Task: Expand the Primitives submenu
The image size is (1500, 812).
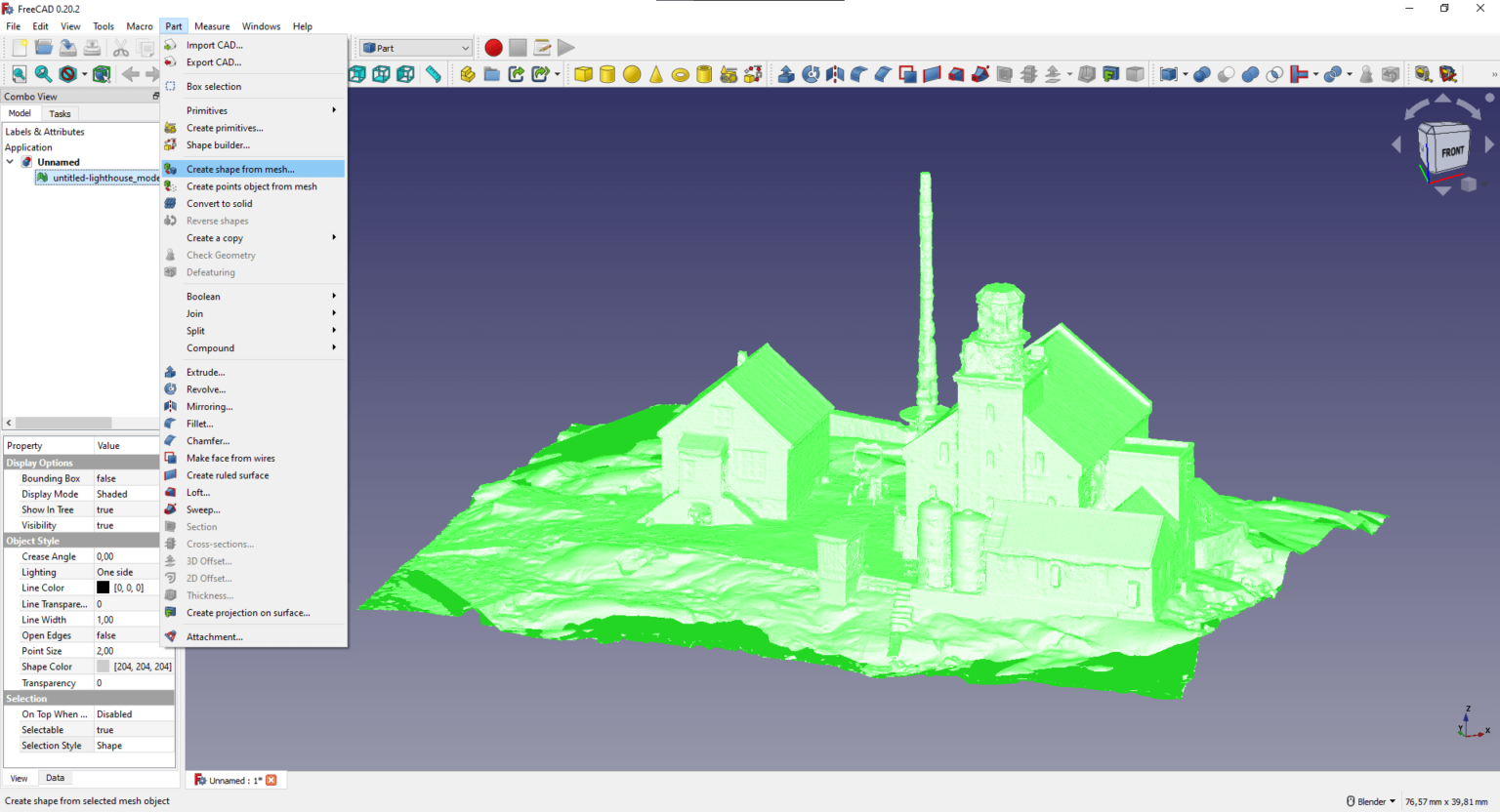Action: [x=254, y=110]
